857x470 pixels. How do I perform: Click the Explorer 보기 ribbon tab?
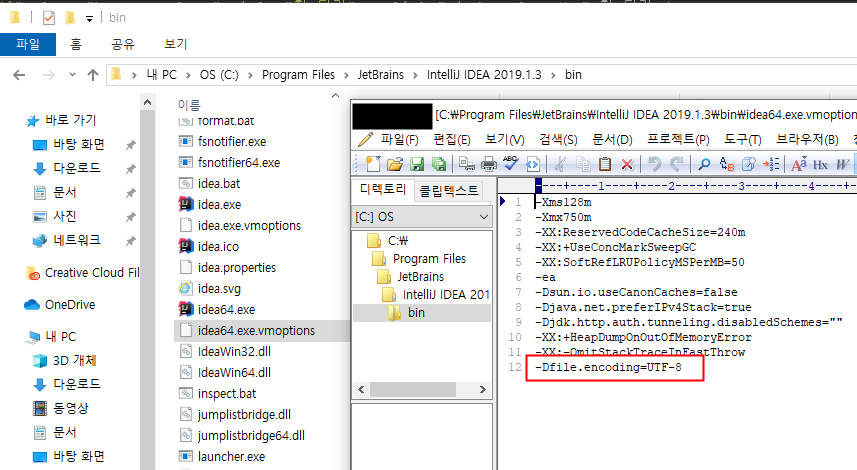click(176, 44)
